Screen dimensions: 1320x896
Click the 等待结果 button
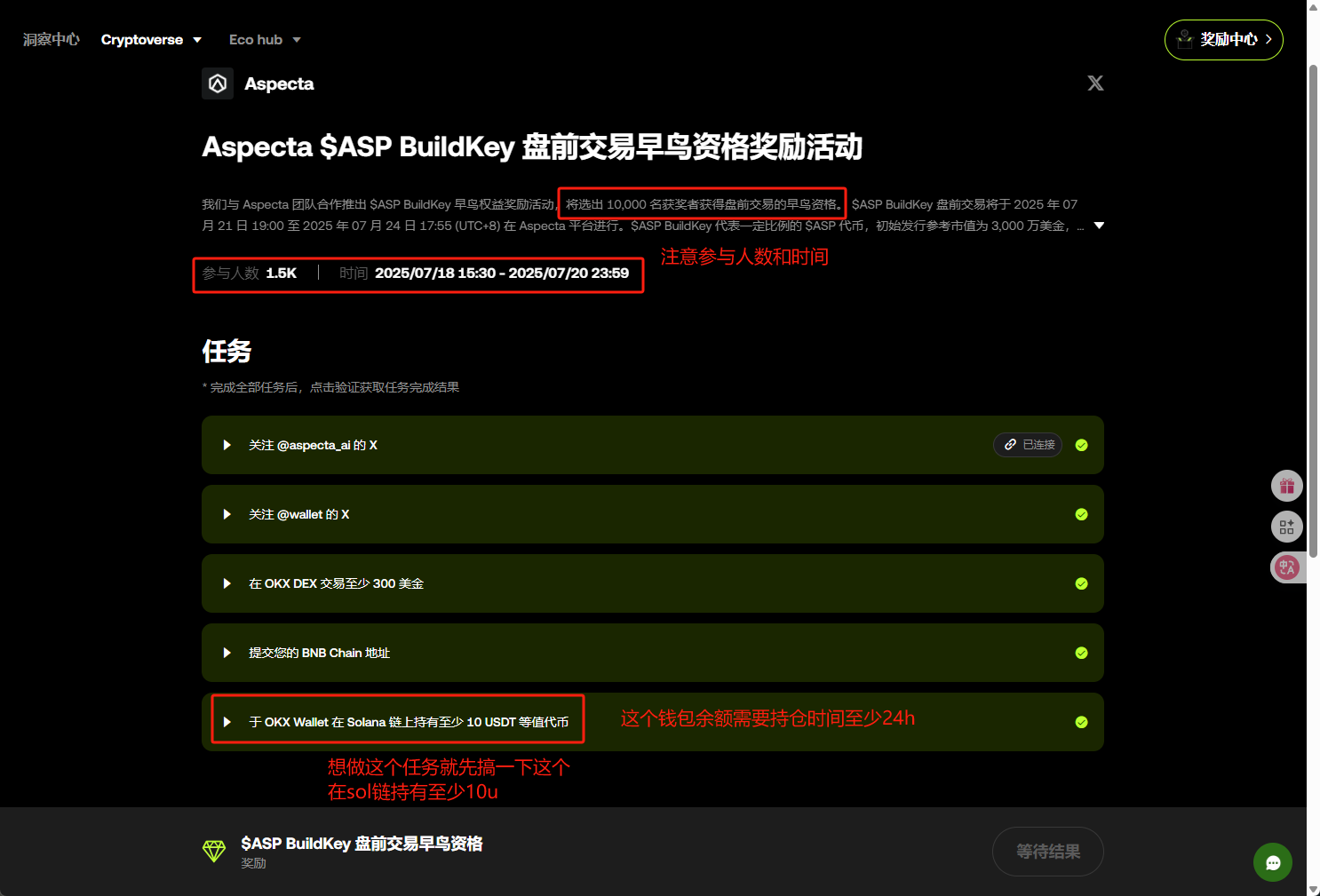click(x=1048, y=852)
